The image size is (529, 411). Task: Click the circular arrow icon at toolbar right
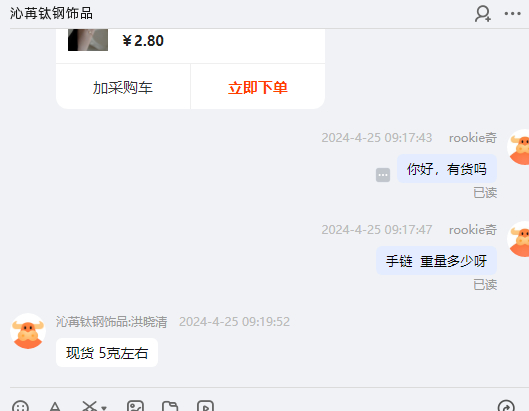point(506,406)
